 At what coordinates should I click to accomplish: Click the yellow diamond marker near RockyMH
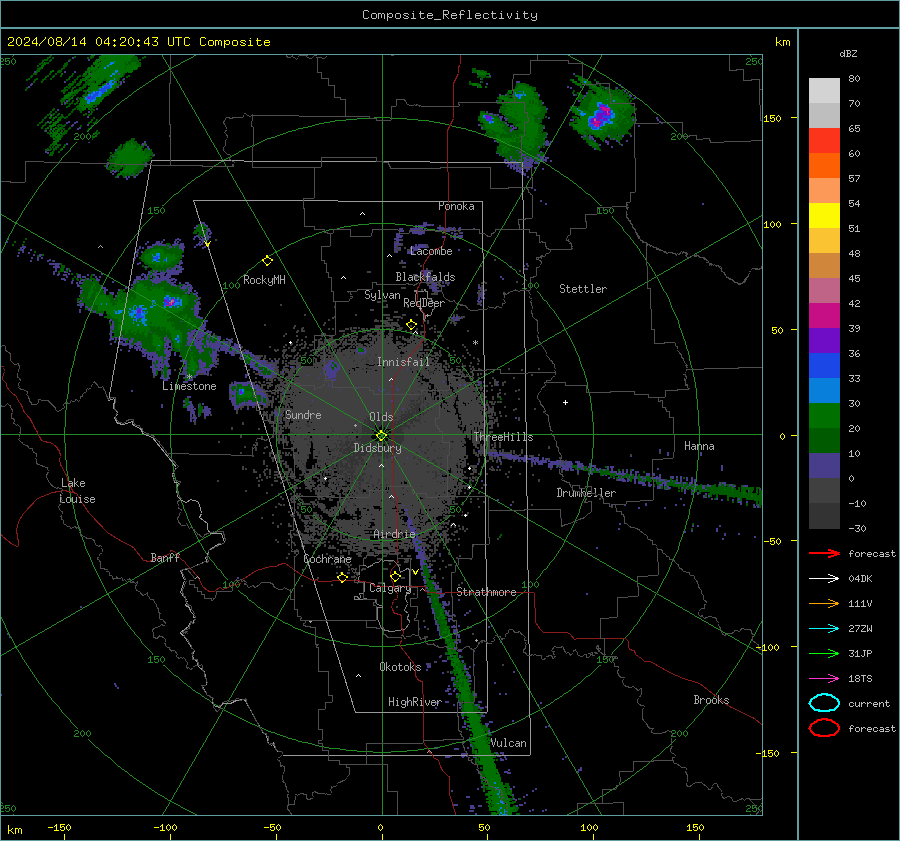[267, 261]
